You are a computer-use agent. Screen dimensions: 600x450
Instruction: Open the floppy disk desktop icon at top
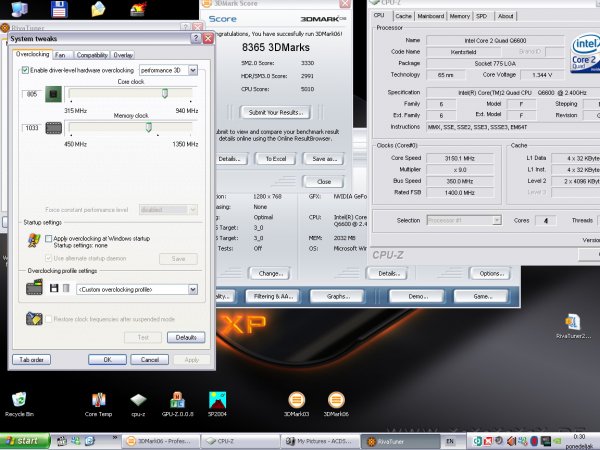click(x=59, y=9)
